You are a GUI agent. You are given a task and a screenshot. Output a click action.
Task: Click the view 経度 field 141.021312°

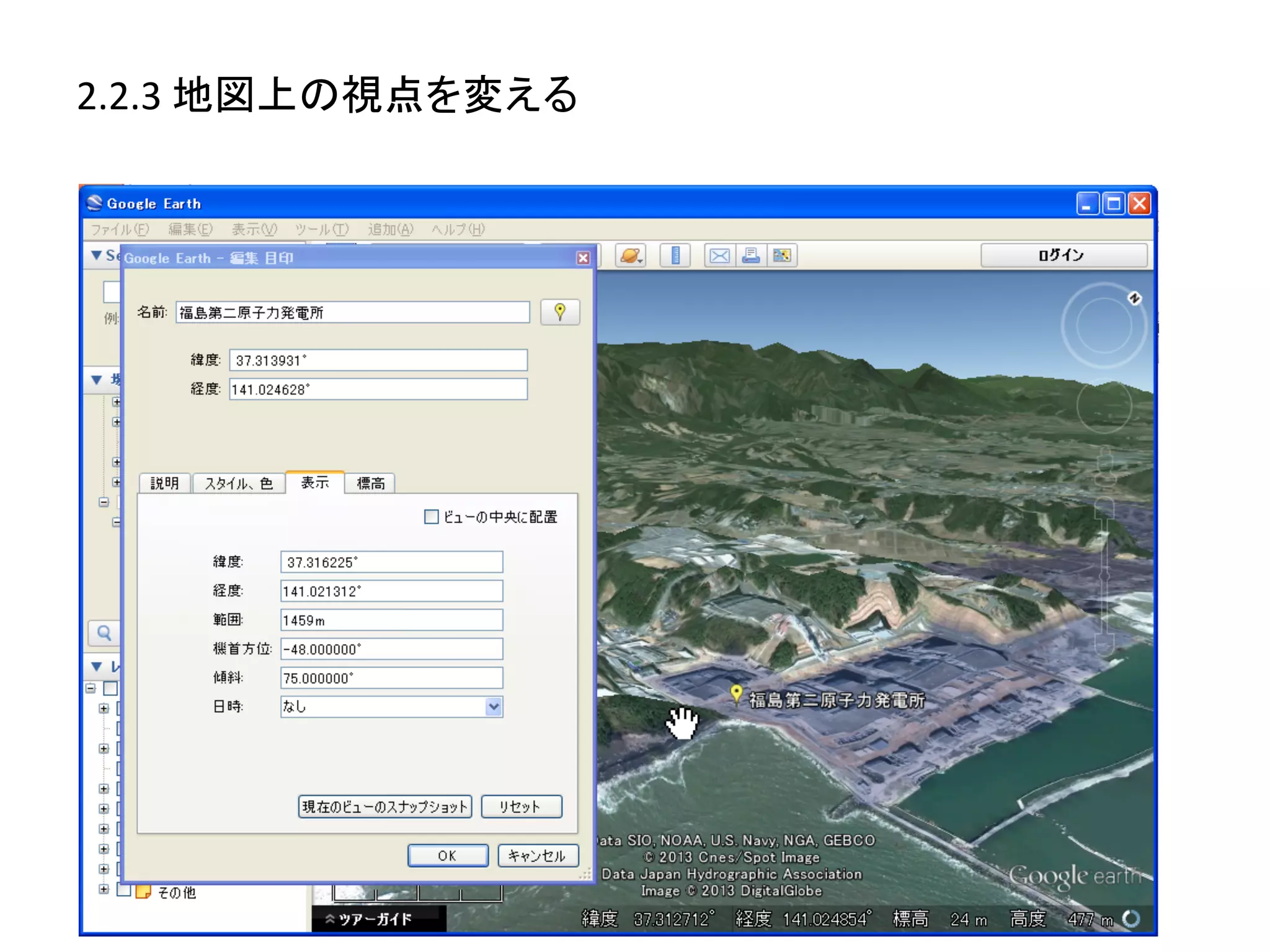coord(391,591)
